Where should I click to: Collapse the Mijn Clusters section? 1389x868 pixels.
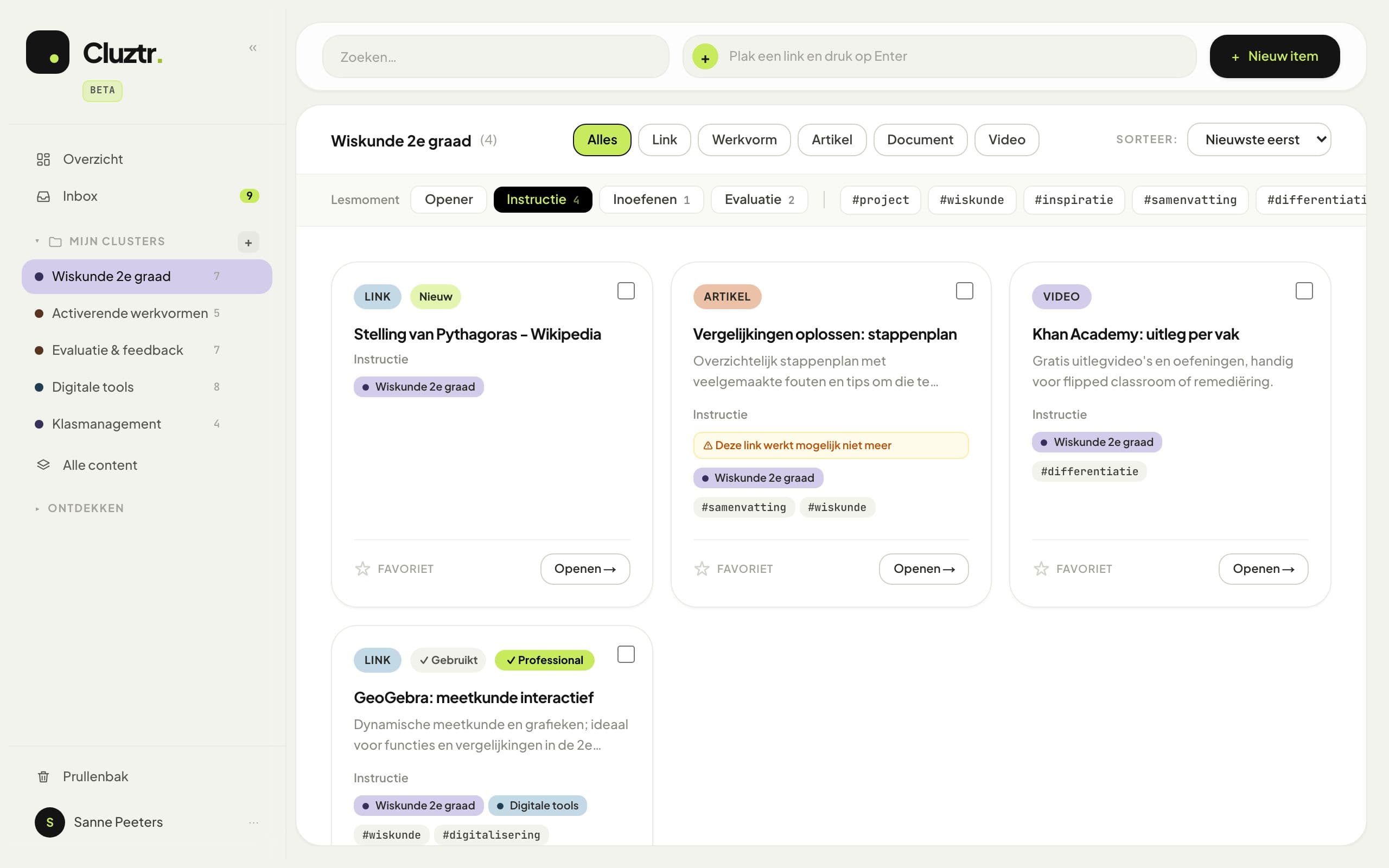click(x=37, y=241)
